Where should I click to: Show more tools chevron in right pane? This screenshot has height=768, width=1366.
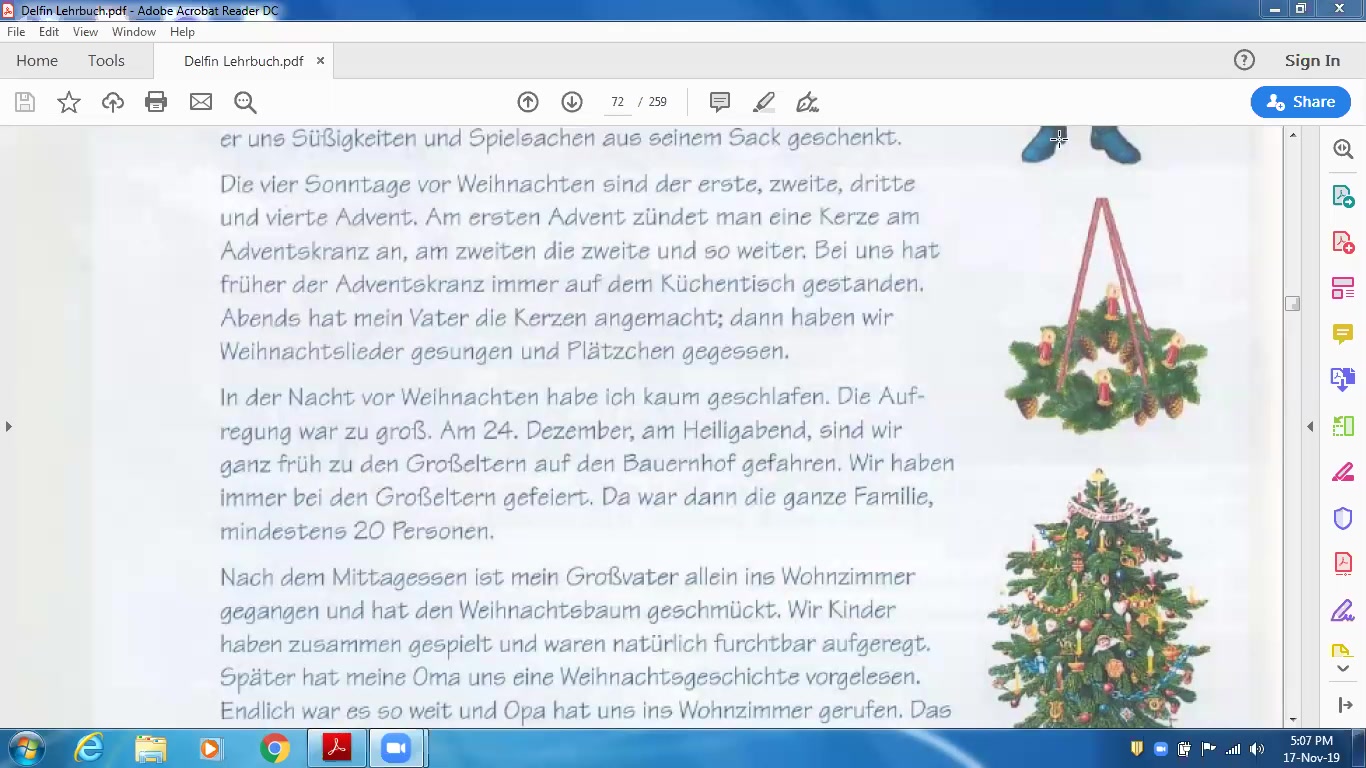click(1343, 669)
